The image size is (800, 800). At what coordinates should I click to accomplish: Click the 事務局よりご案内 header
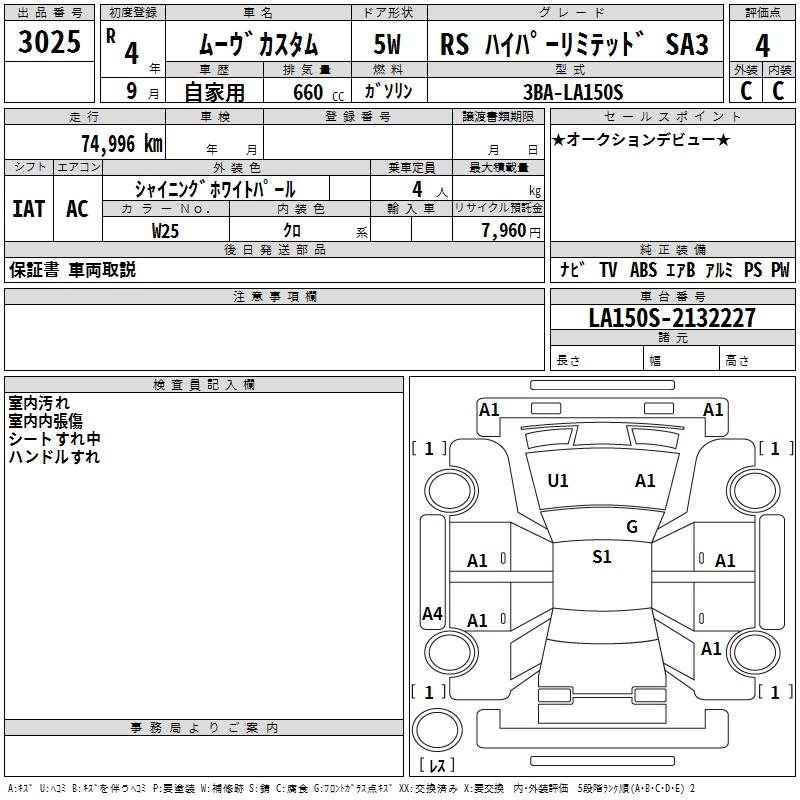[204, 728]
